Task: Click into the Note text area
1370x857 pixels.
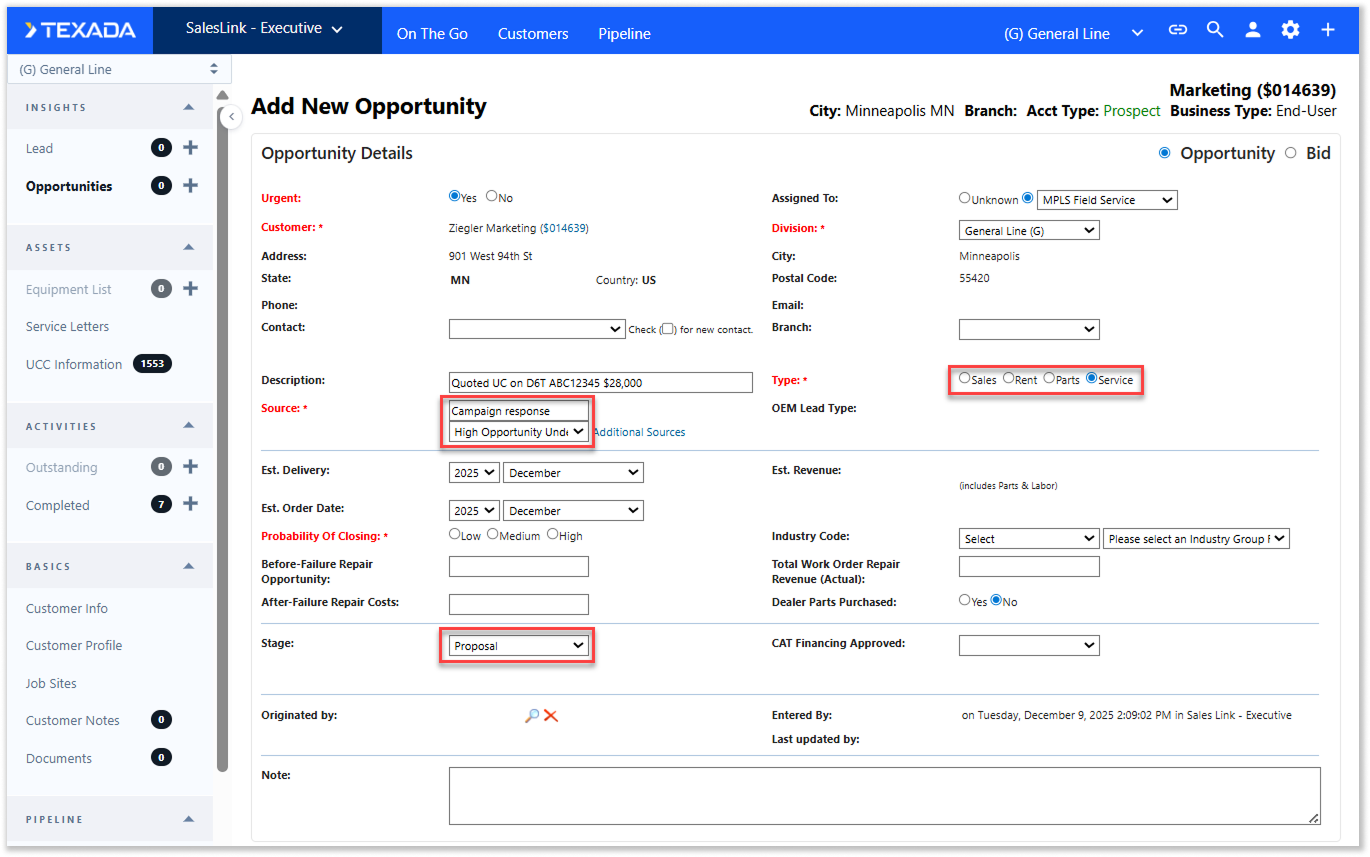Action: point(884,796)
